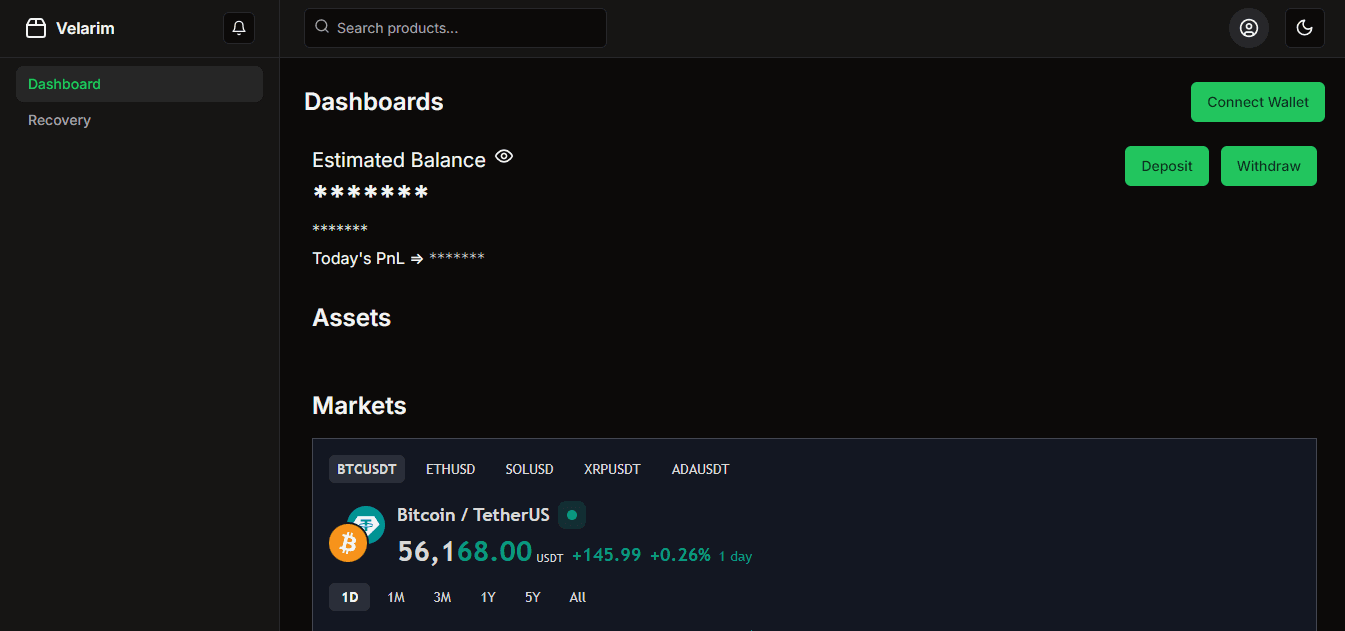Select the All chart timeframe
This screenshot has width=1345, height=631.
coord(578,597)
